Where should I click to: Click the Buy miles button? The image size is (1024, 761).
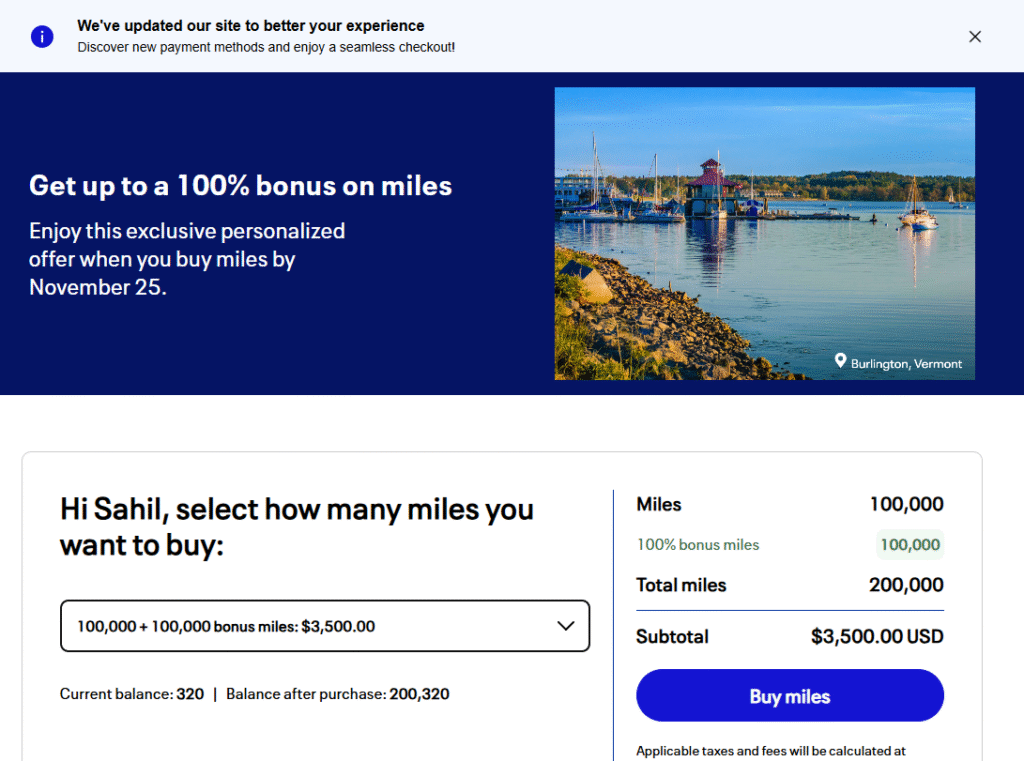[789, 695]
